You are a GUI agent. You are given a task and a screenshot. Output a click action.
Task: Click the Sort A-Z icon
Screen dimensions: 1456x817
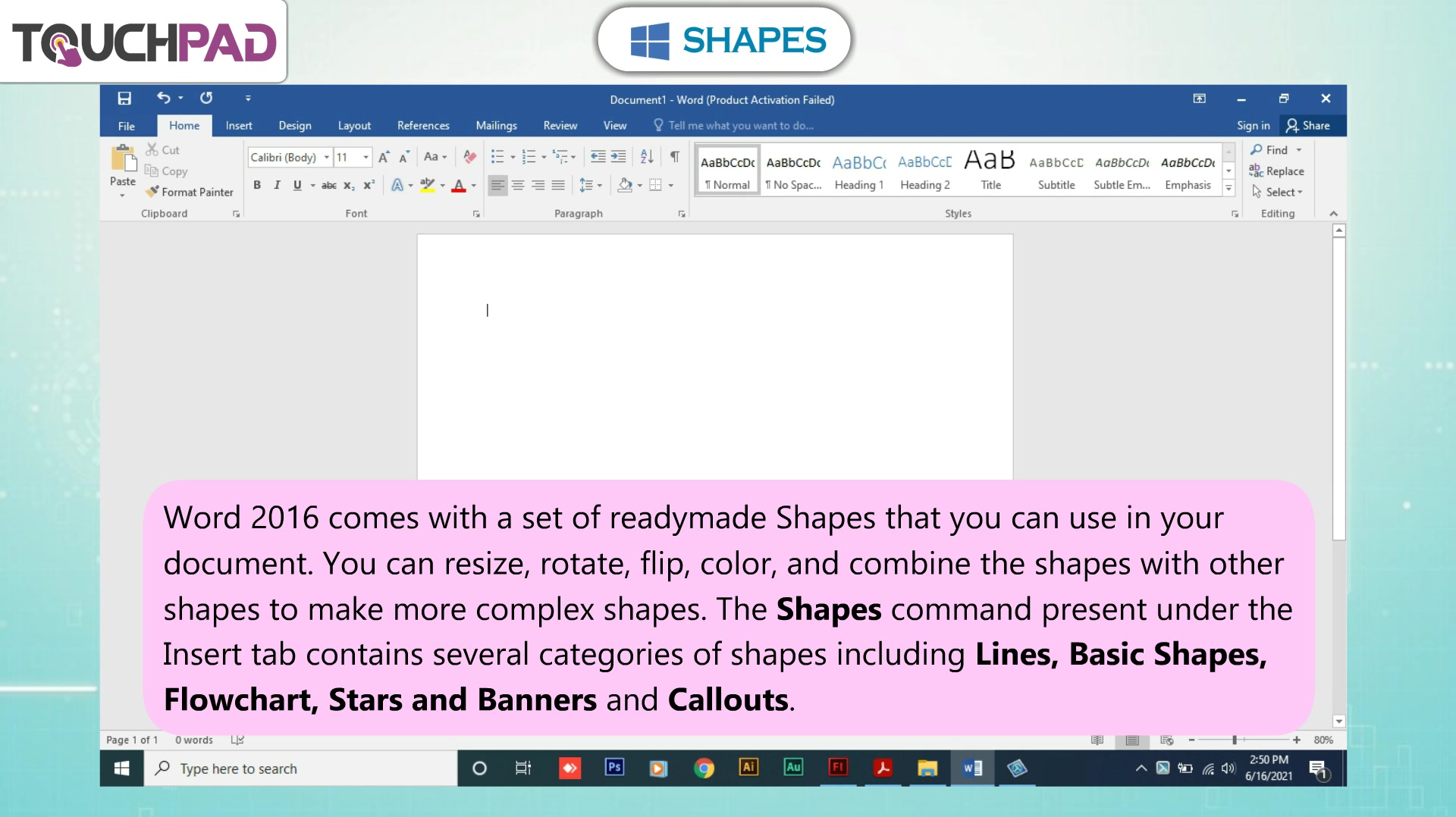(647, 157)
